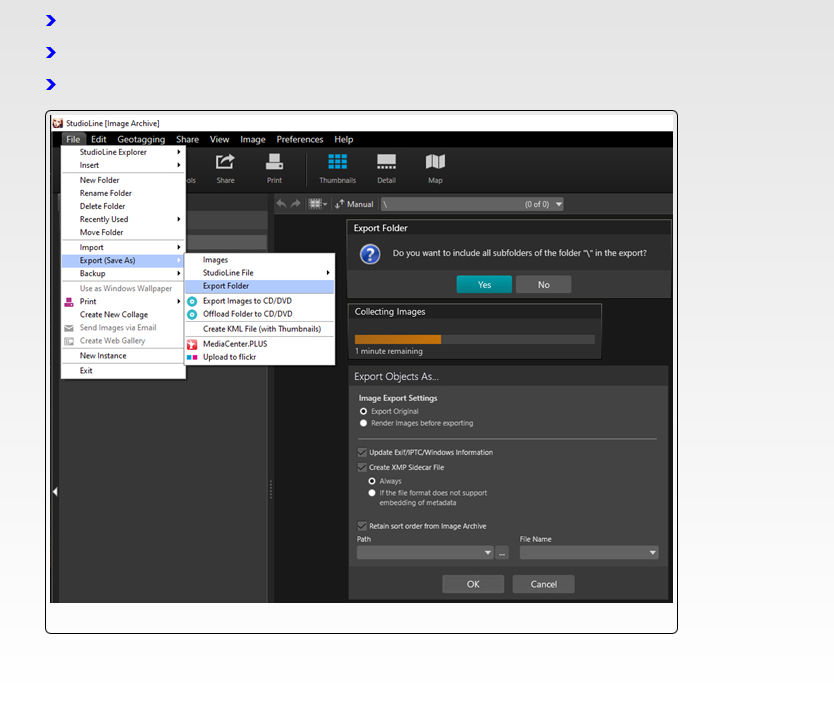Click Yes to include all subfolders
This screenshot has width=834, height=709.
[484, 285]
